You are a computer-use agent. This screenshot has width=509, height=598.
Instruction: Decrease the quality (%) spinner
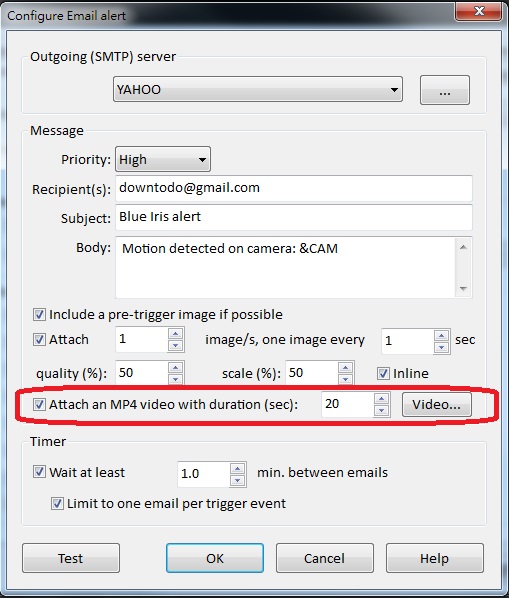tap(175, 379)
